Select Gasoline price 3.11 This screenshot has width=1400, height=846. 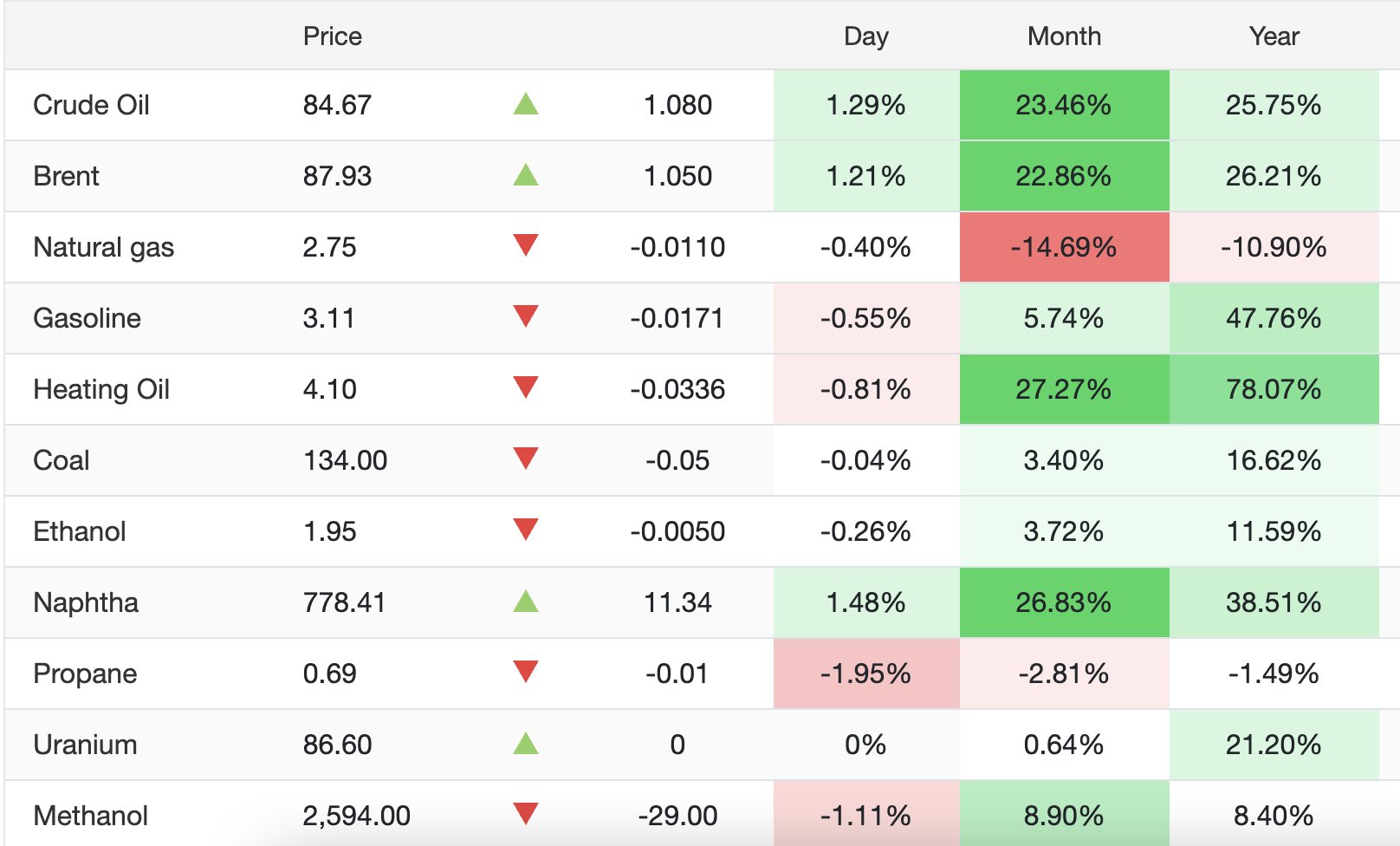tap(328, 318)
